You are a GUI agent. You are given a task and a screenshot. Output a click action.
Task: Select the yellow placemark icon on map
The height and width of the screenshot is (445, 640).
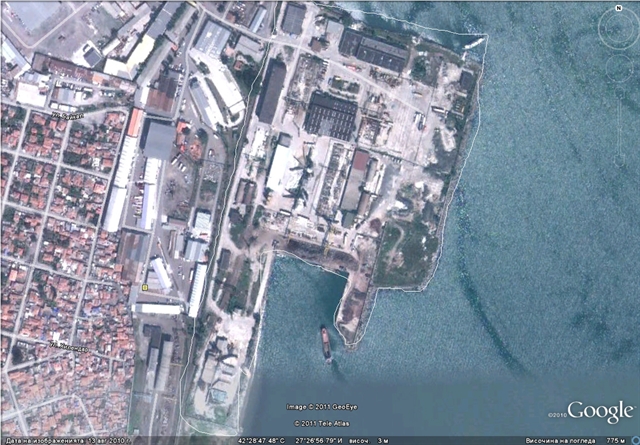tap(146, 287)
